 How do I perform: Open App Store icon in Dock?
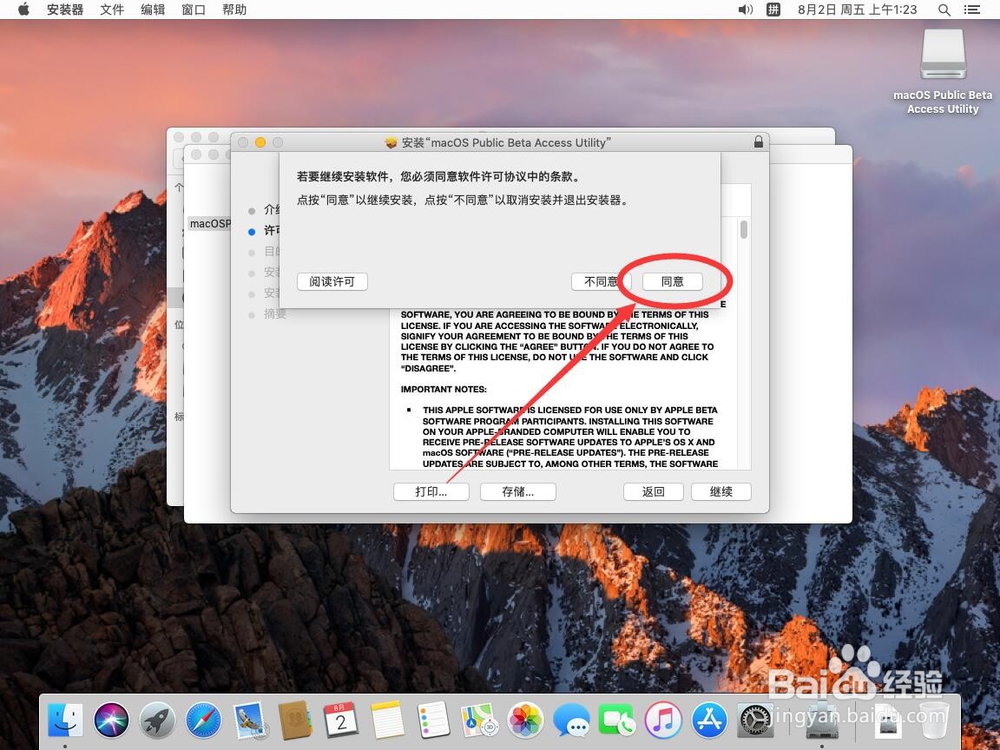709,721
